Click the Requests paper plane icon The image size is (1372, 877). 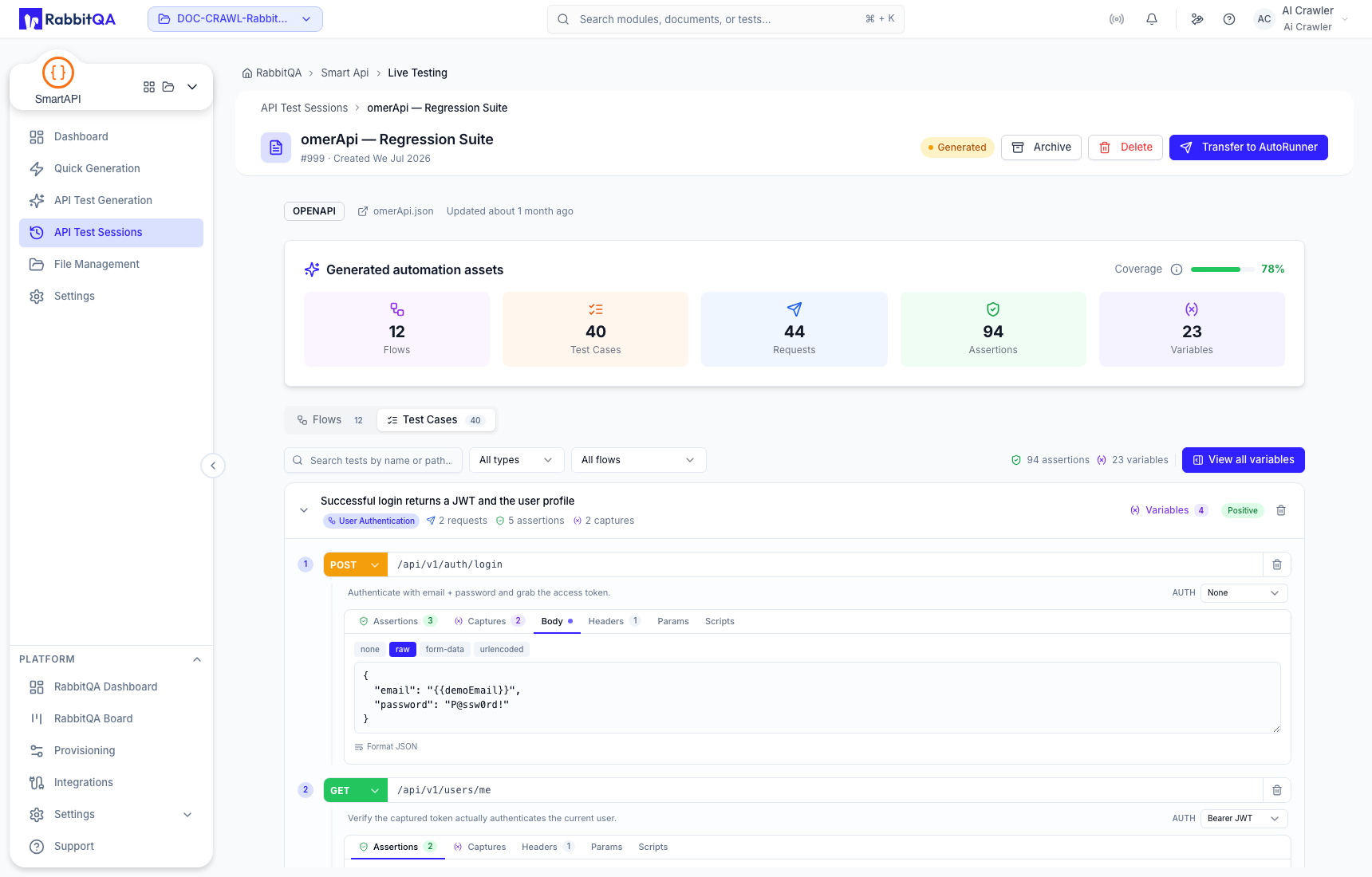[x=794, y=309]
